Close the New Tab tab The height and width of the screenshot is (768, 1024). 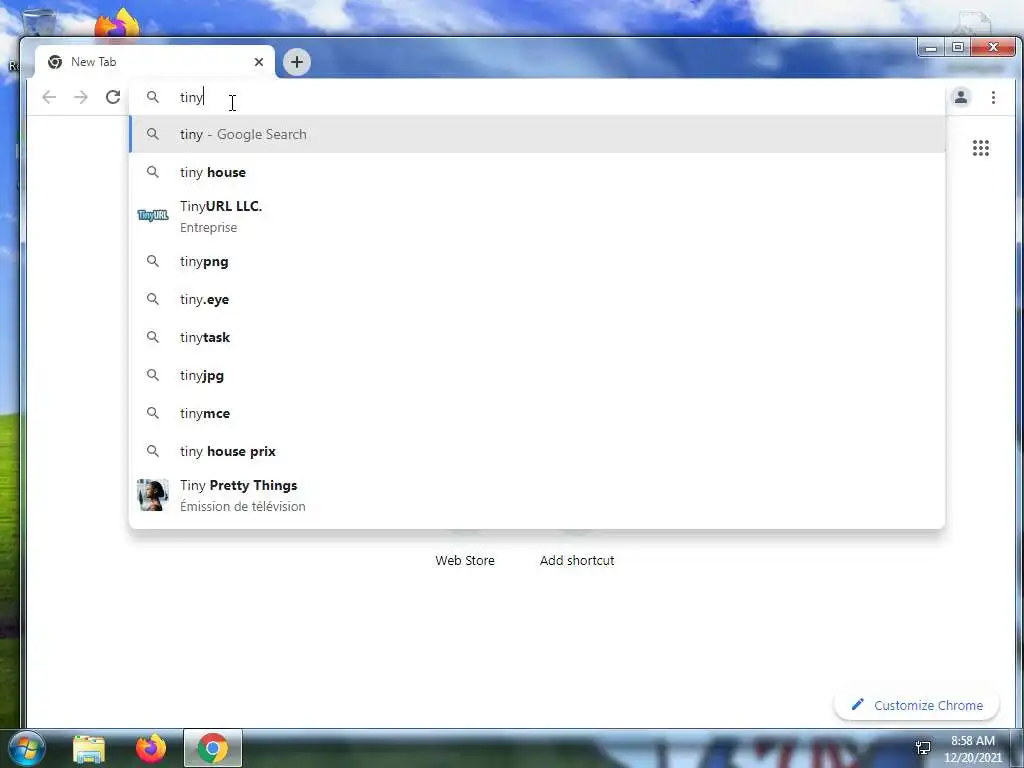pyautogui.click(x=259, y=62)
